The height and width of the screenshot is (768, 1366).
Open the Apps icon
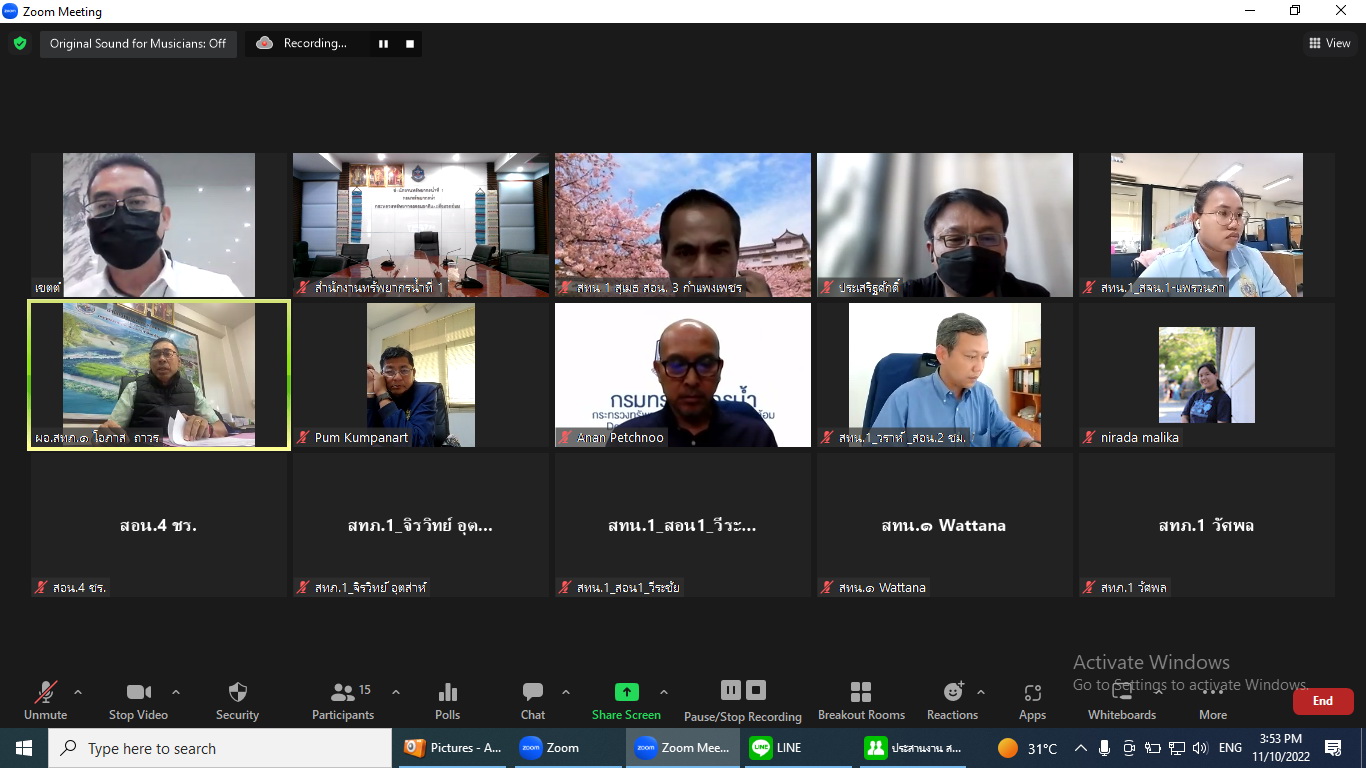[x=1032, y=692]
